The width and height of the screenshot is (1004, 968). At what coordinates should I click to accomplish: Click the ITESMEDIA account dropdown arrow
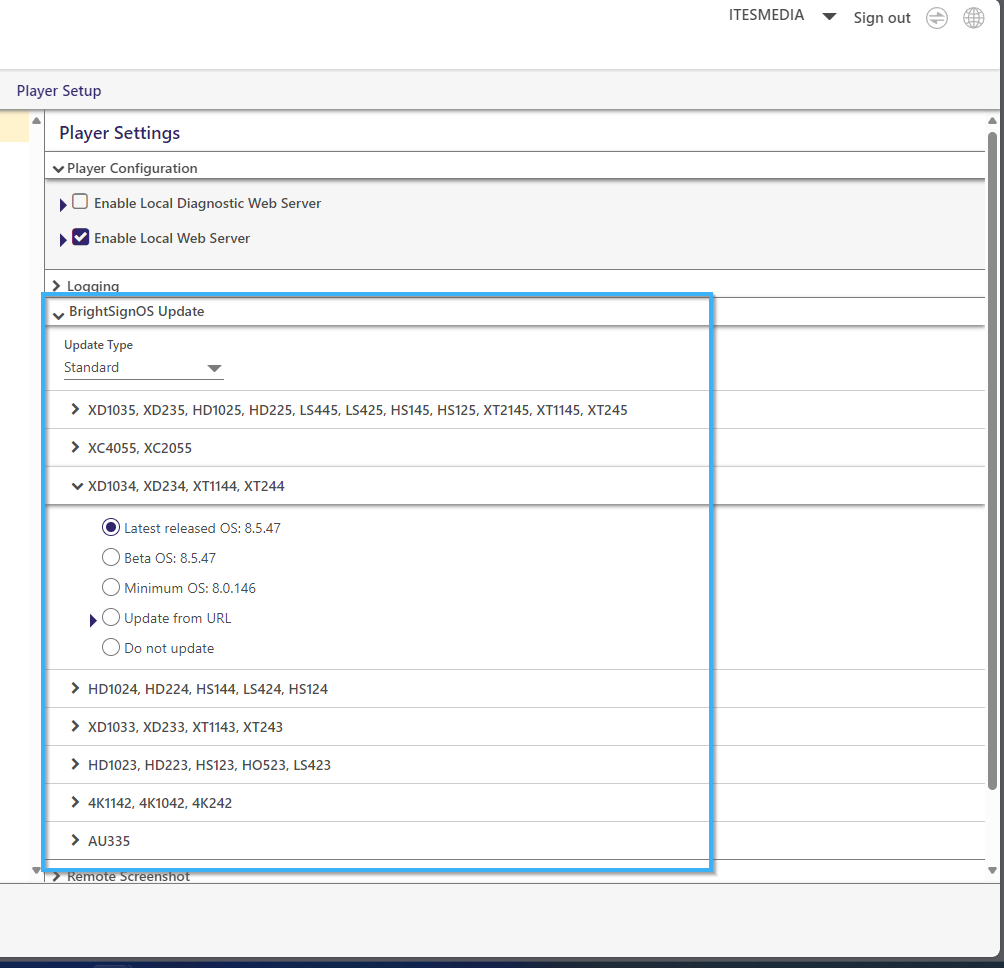point(829,17)
